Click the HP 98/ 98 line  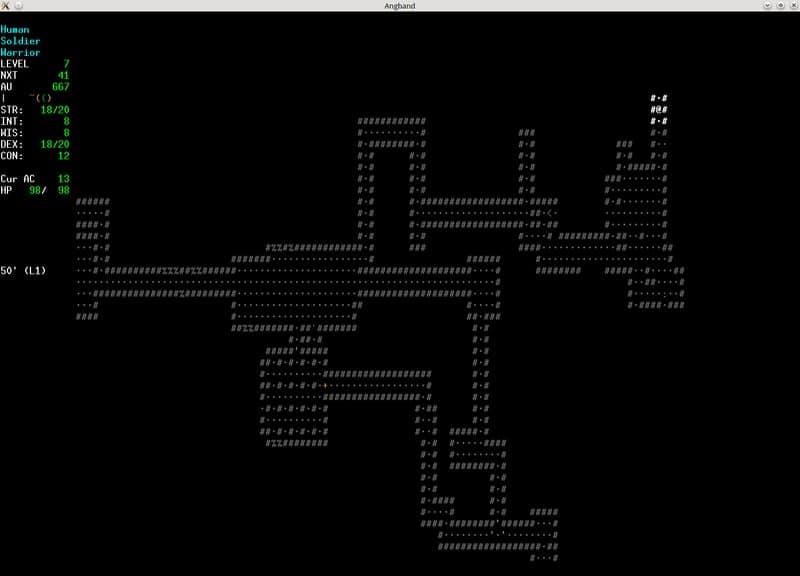35,190
